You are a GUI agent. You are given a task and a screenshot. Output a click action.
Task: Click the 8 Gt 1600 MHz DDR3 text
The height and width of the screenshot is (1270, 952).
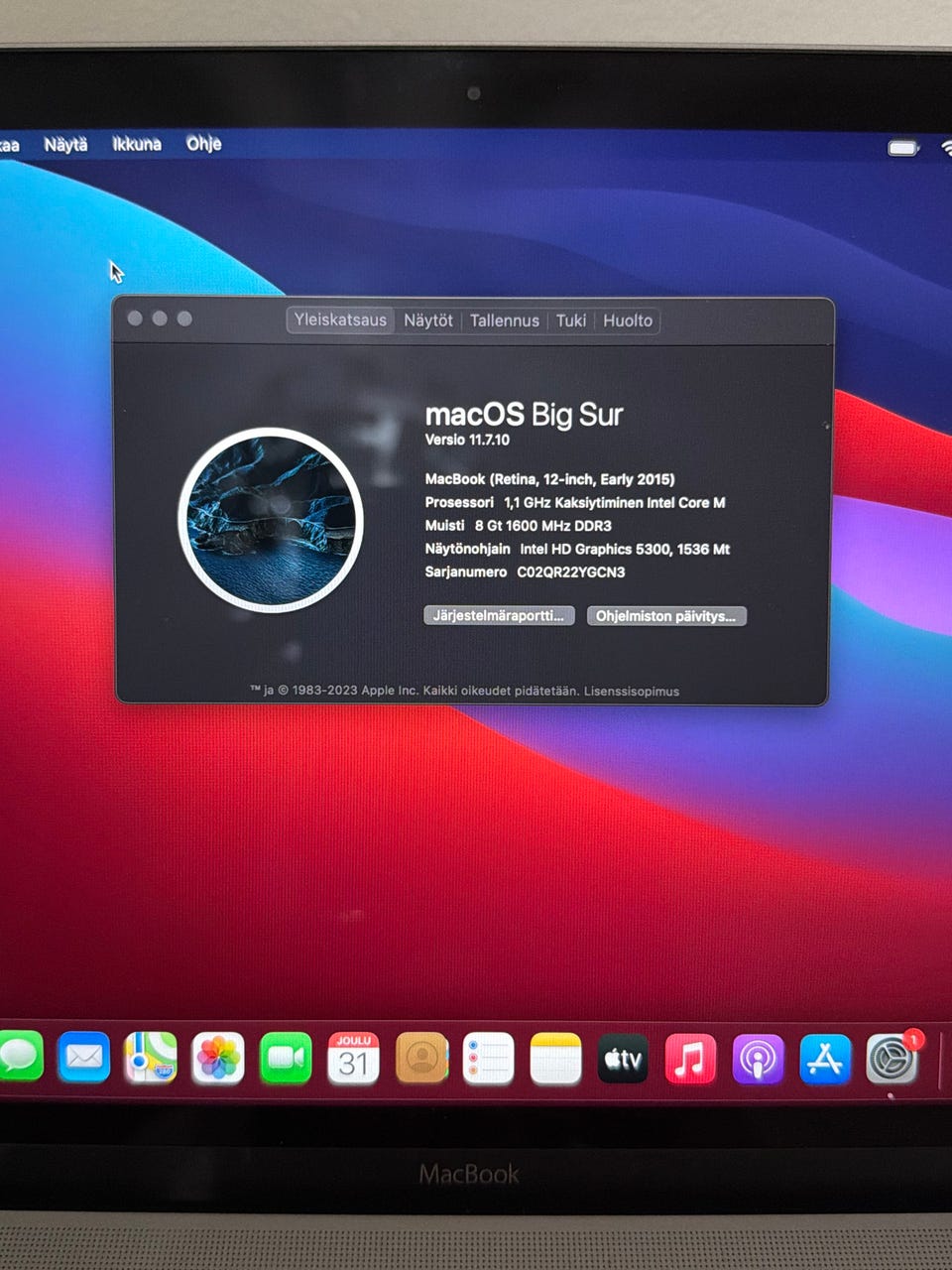(543, 526)
